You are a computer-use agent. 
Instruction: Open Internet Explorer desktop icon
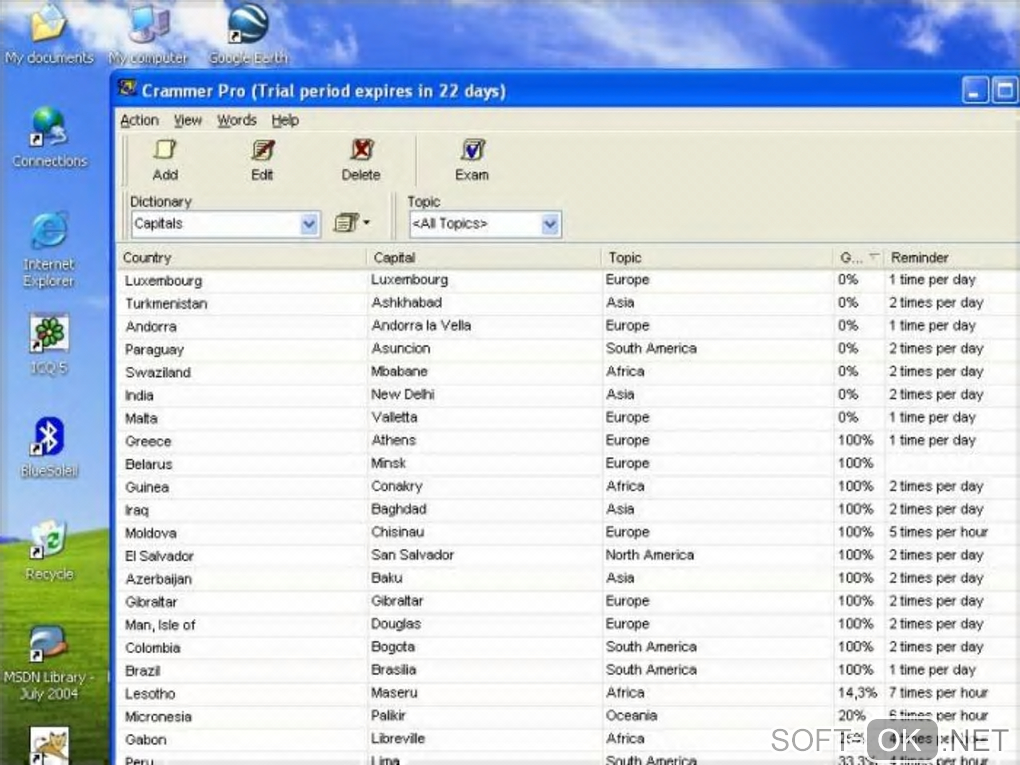49,250
